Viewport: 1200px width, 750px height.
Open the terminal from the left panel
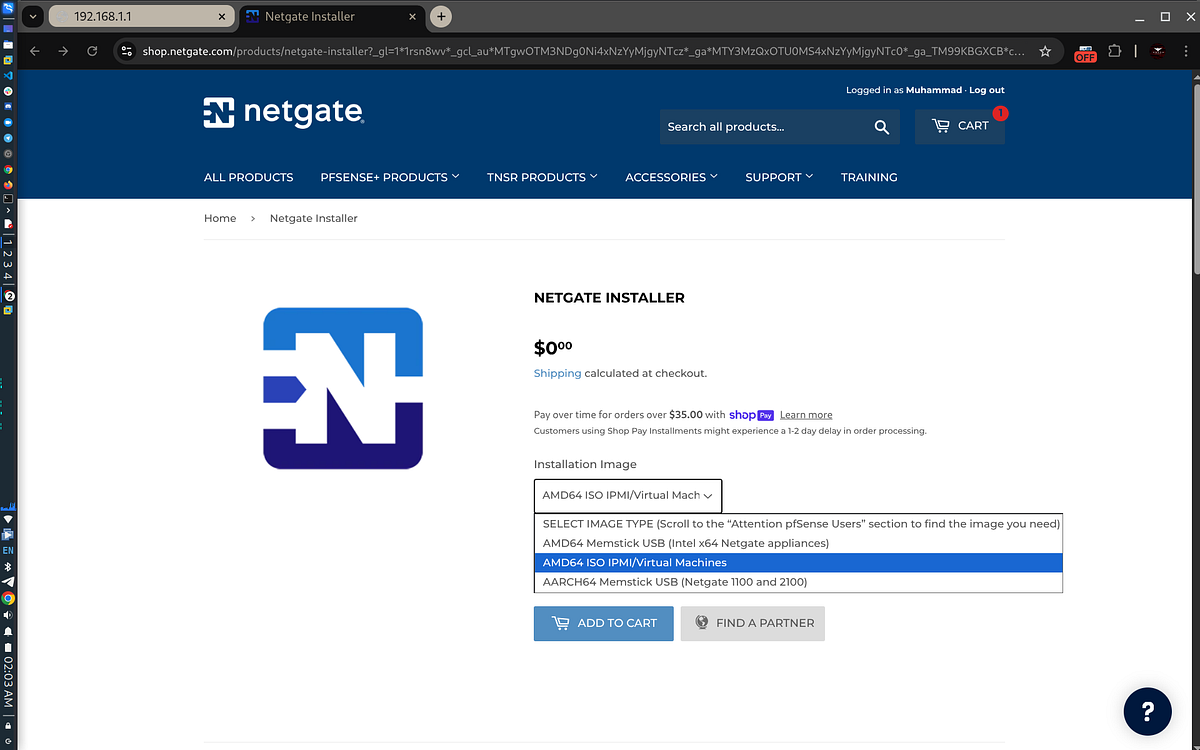coord(8,198)
